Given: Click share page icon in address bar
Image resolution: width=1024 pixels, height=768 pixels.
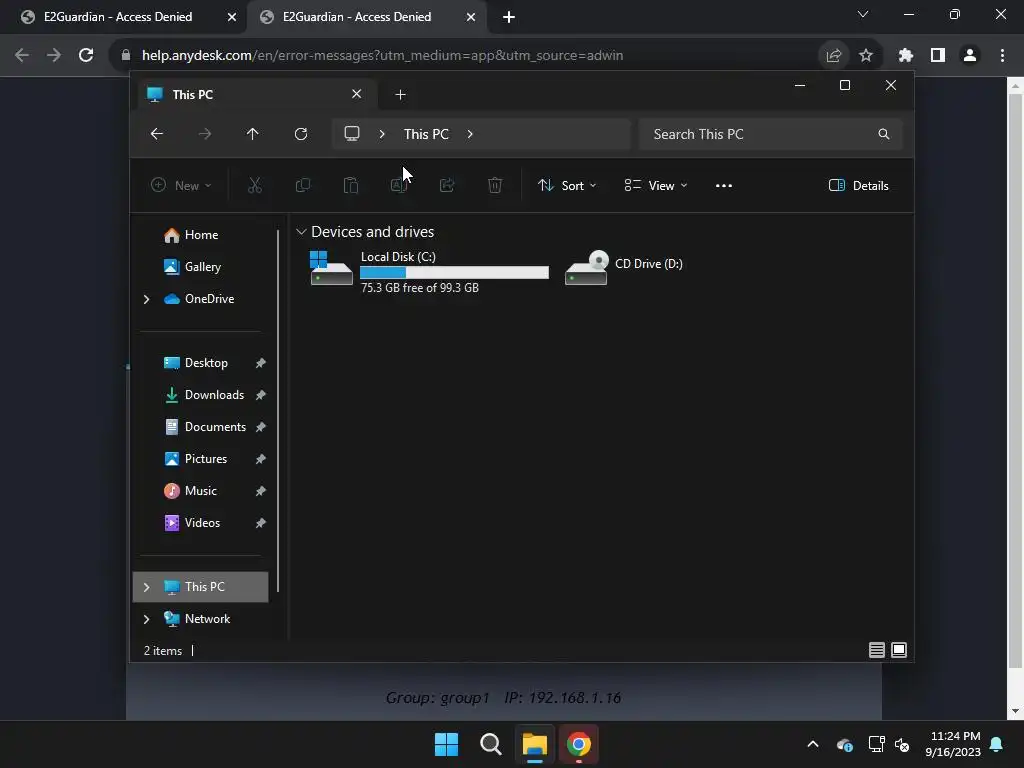Looking at the screenshot, I should coord(834,56).
